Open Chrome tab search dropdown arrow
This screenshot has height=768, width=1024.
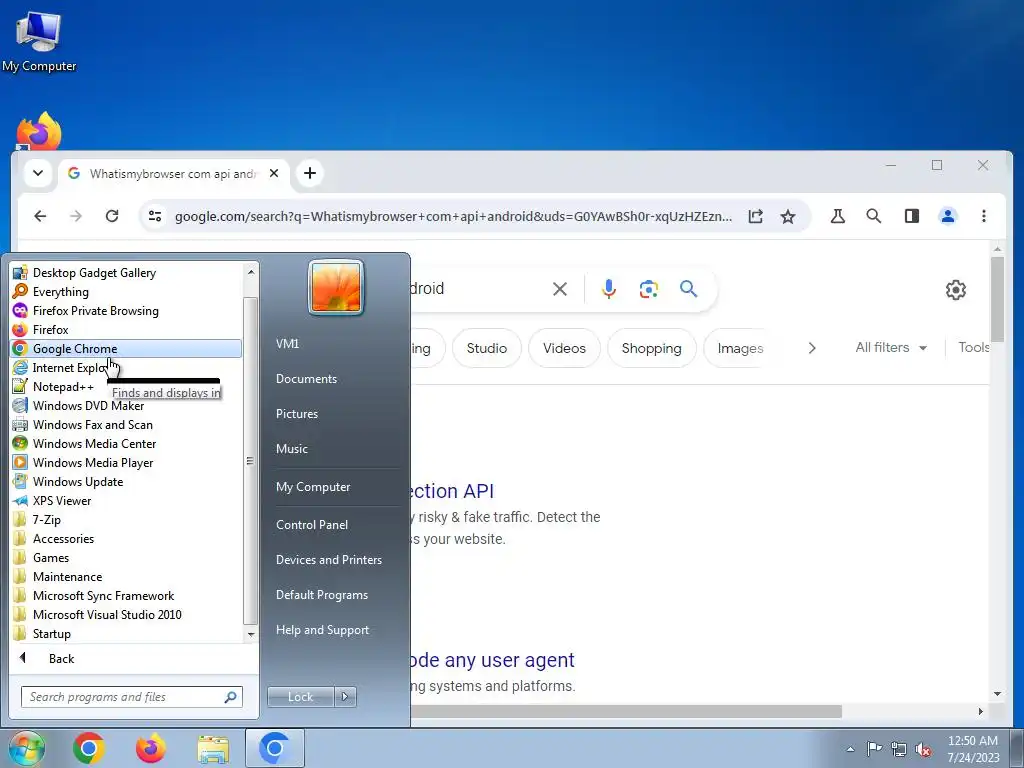click(x=38, y=173)
